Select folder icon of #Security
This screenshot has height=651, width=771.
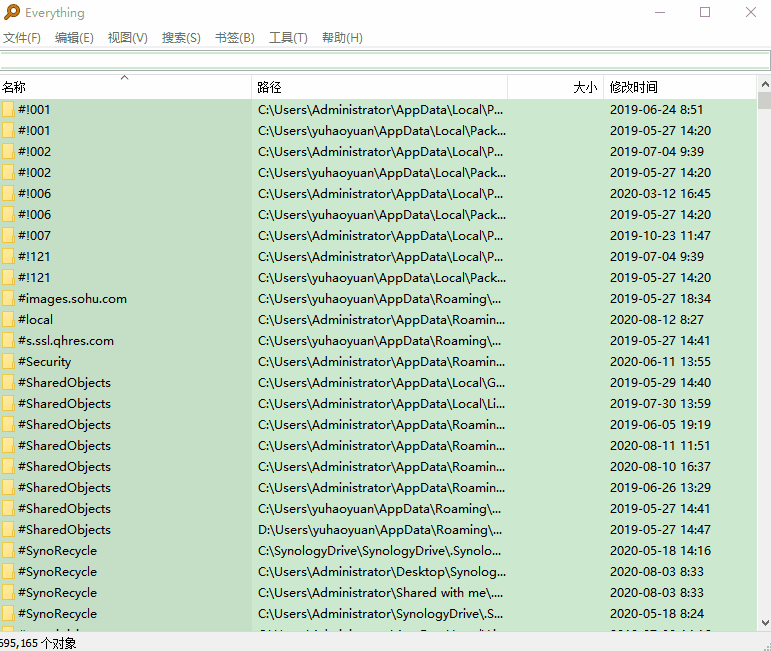pos(8,361)
